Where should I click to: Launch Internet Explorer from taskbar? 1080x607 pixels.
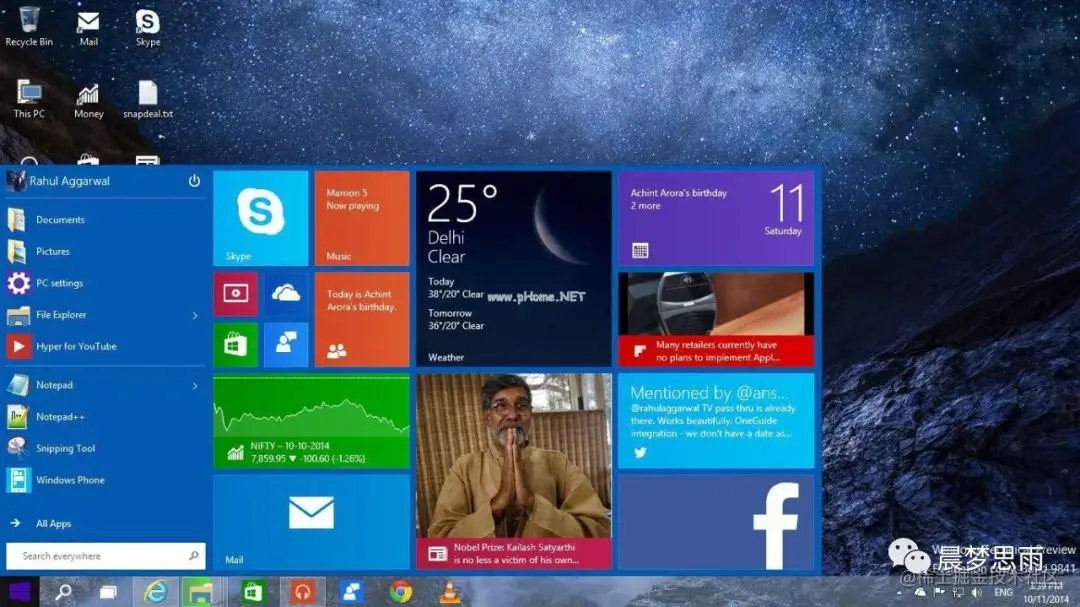pos(156,592)
